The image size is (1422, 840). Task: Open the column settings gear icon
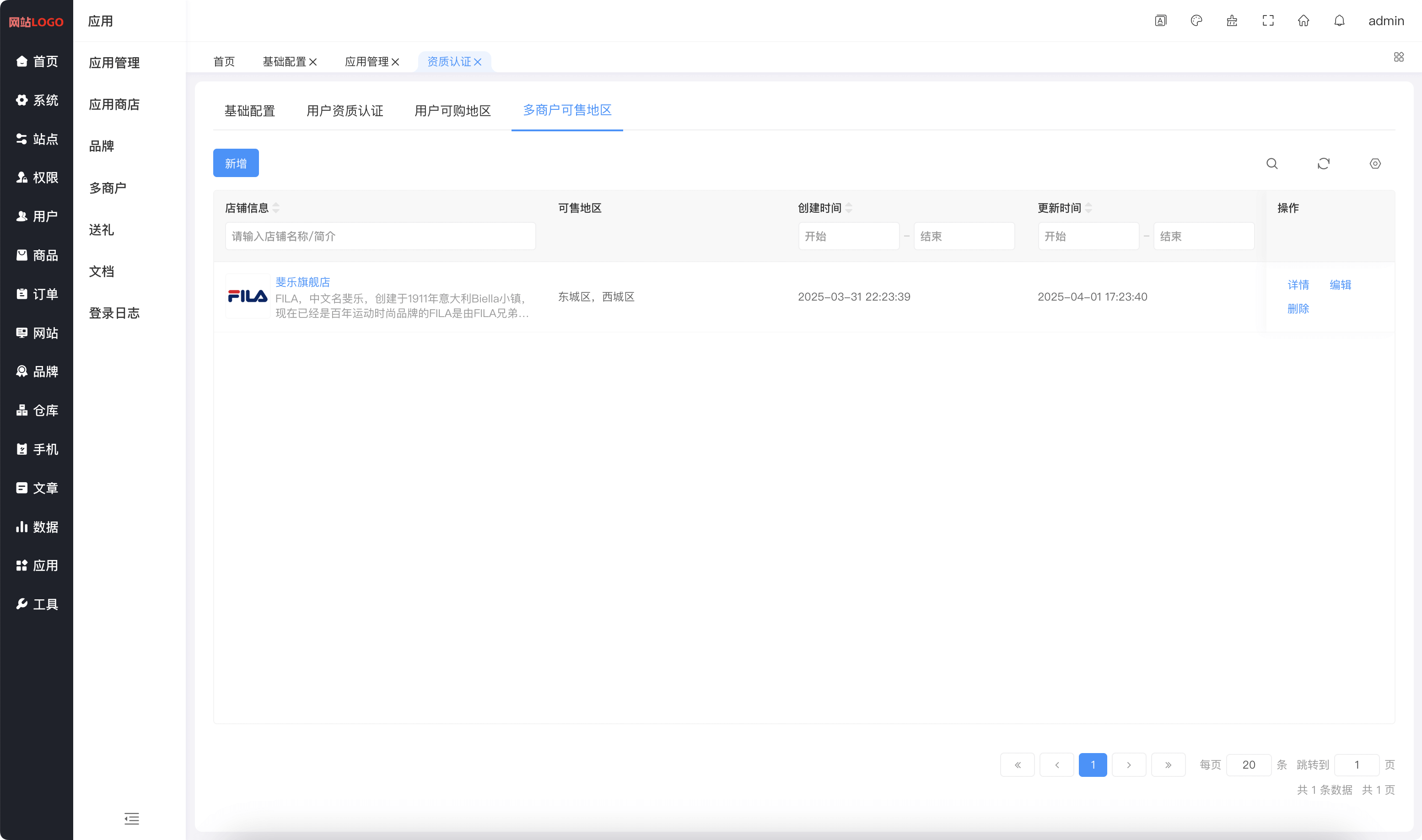[1376, 164]
